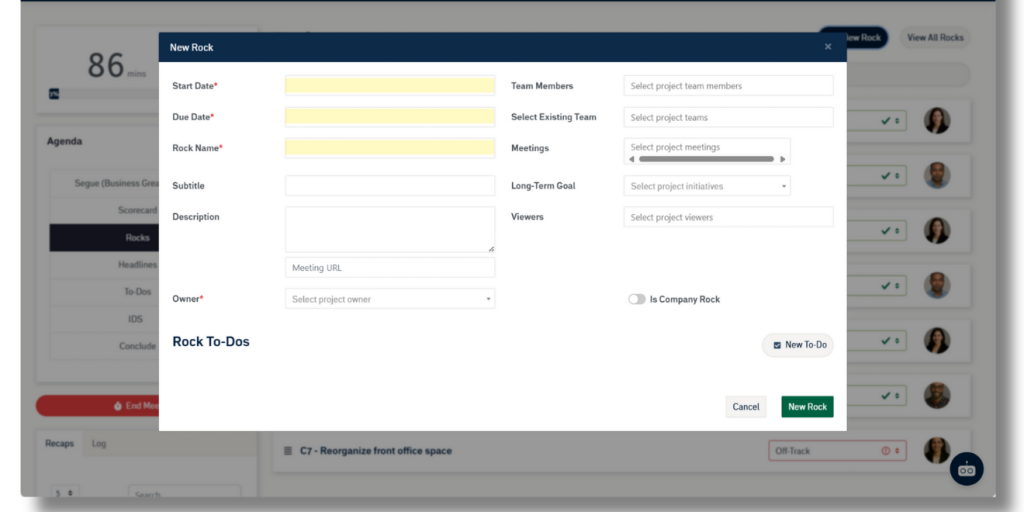Click the drag handle icon beside C7 rock
Screen dimensions: 1024x512
287,451
